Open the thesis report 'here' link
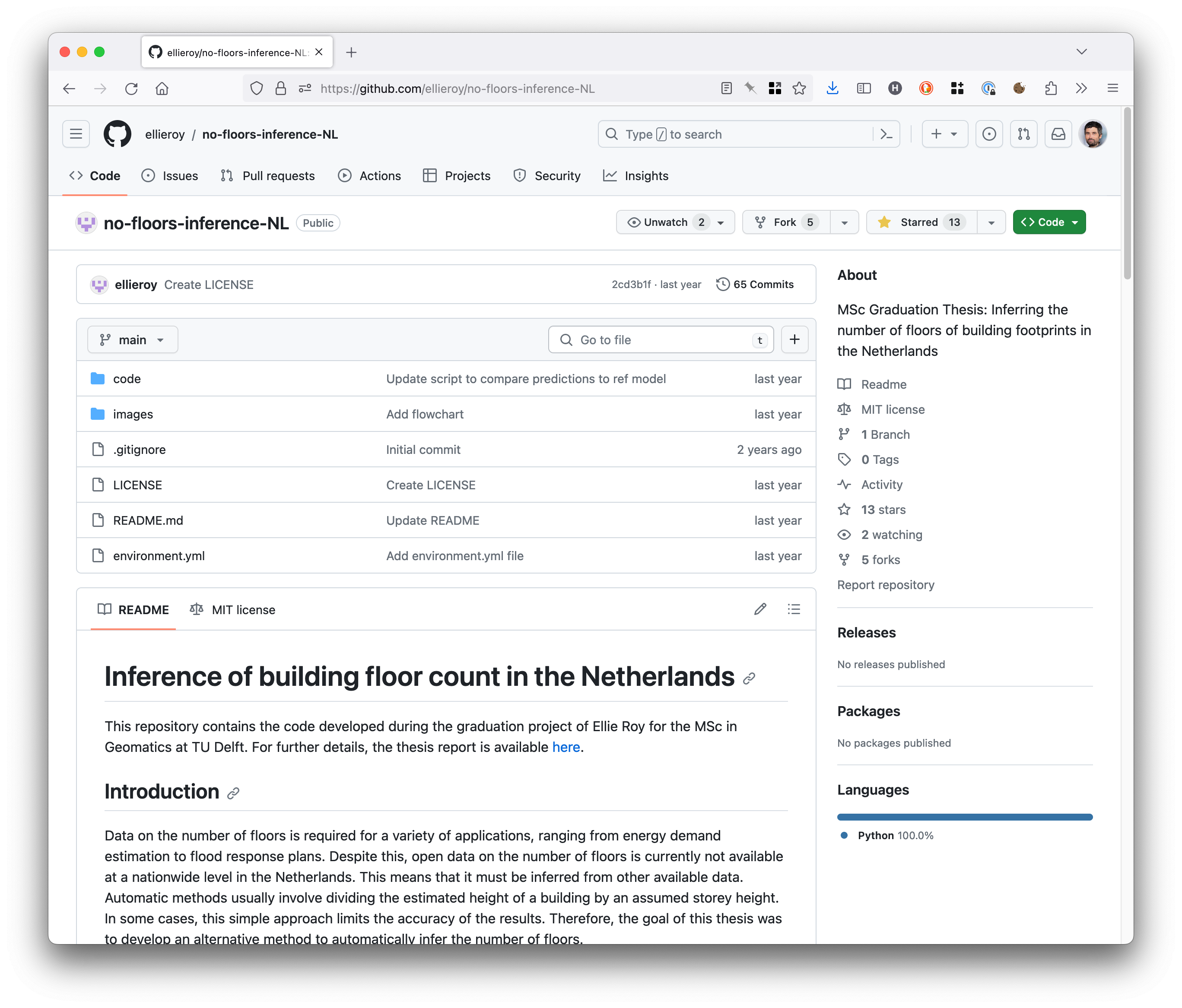Viewport: 1182px width, 1008px height. [566, 747]
